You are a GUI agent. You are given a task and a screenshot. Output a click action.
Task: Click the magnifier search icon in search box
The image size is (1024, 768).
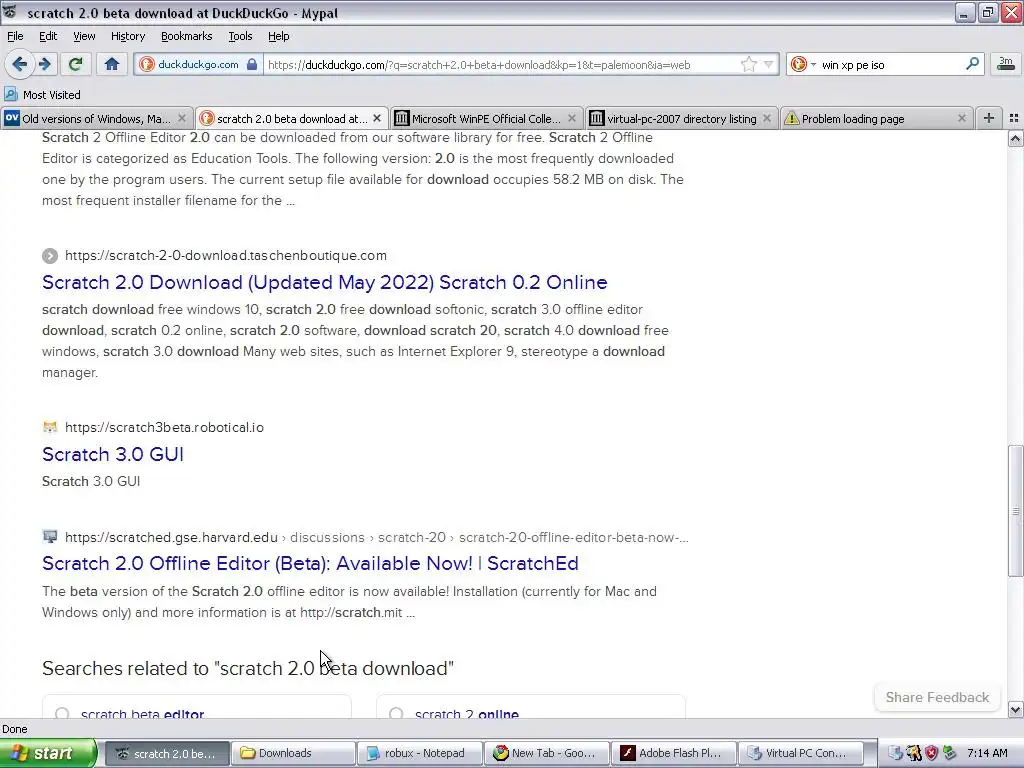coord(972,64)
